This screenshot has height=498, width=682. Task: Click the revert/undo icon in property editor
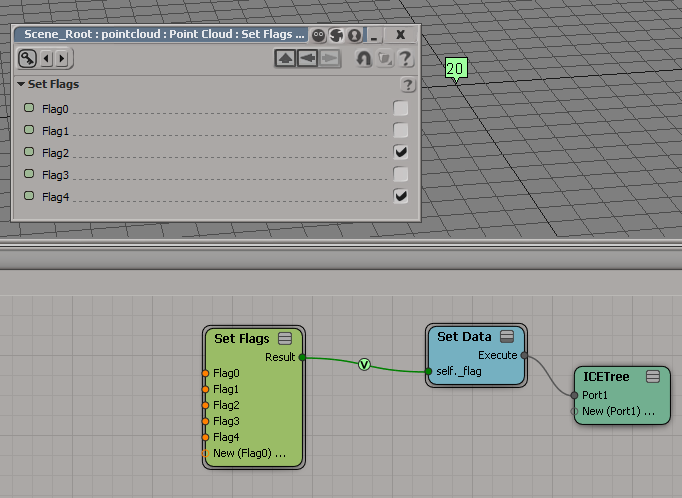point(364,59)
